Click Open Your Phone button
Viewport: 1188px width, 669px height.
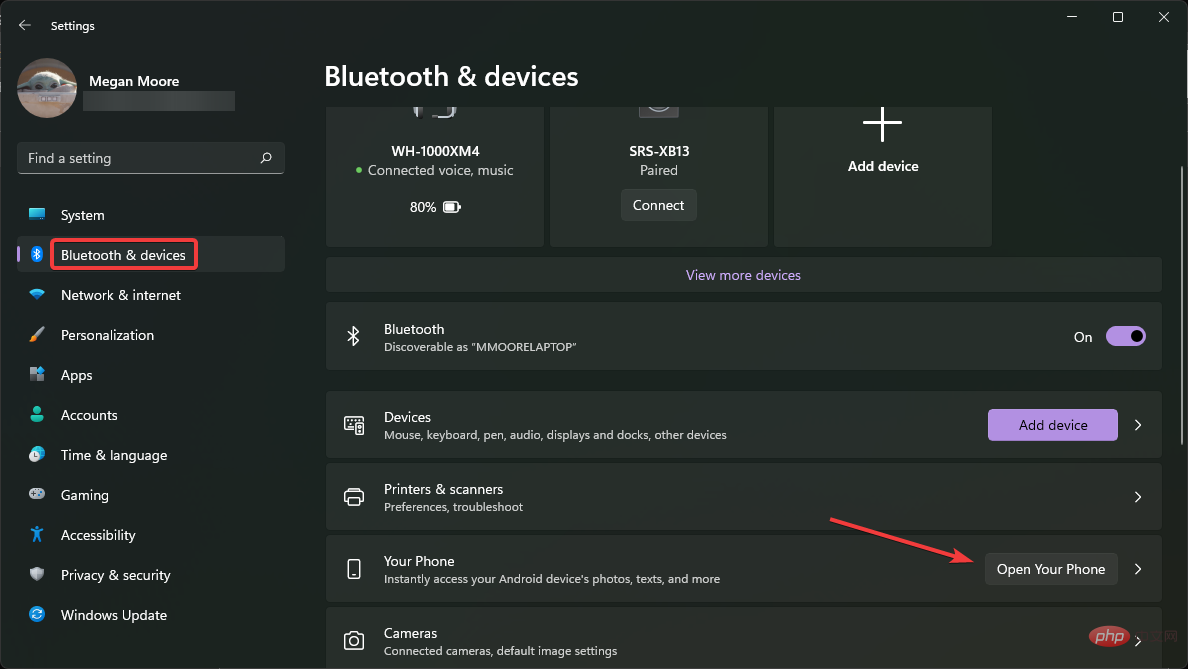(1051, 569)
